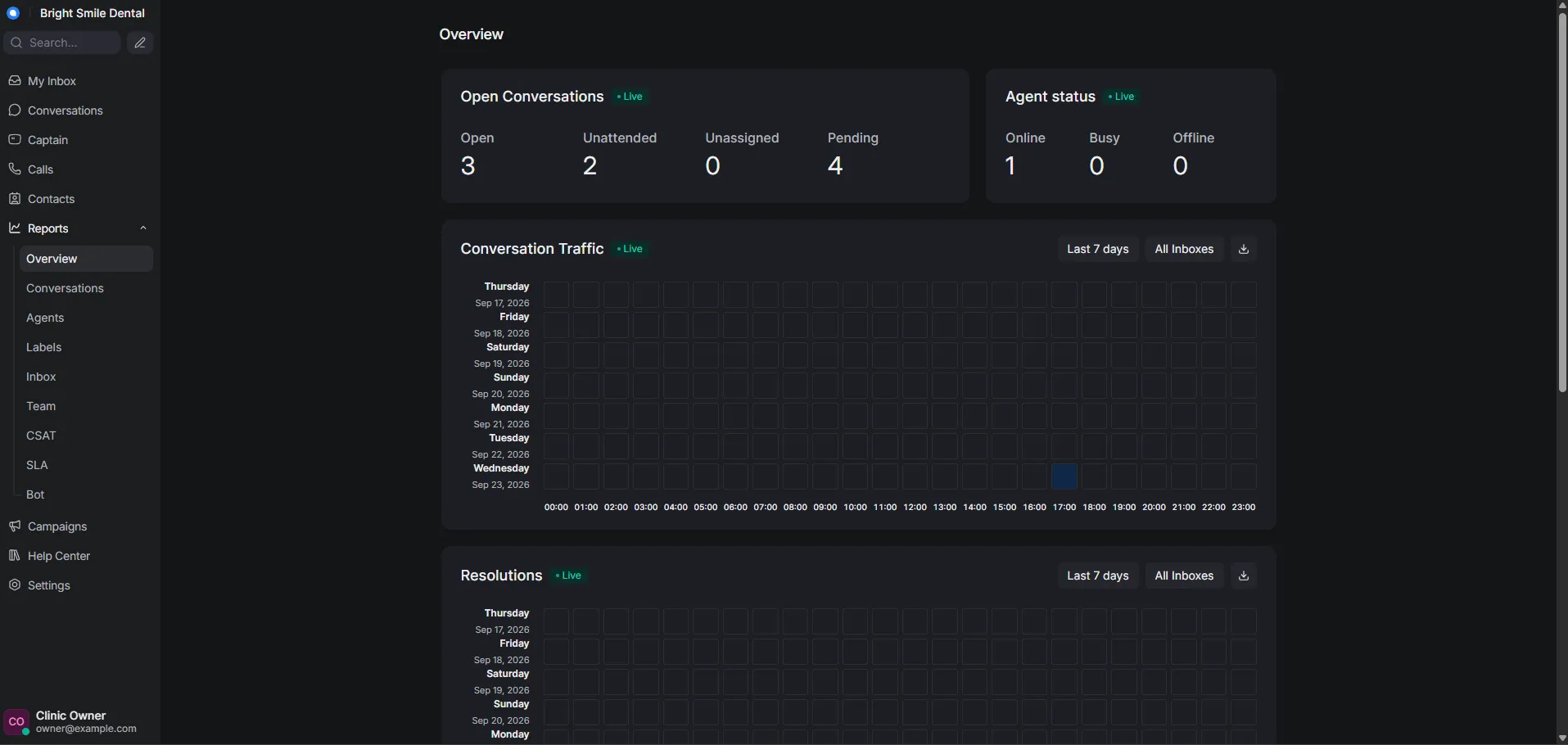Select the Overview report submenu item
The width and height of the screenshot is (1568, 745).
point(86,259)
